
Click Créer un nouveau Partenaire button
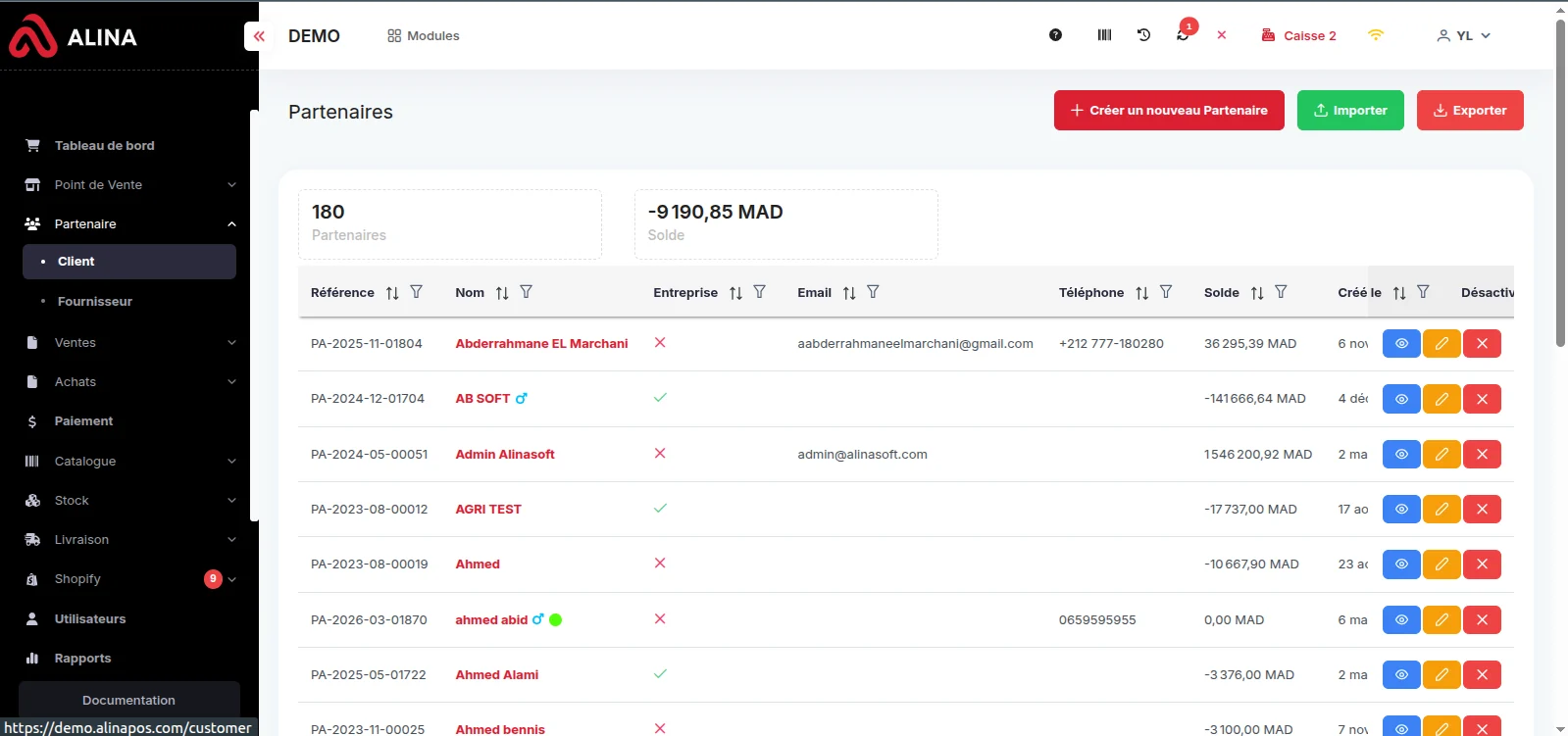pyautogui.click(x=1169, y=111)
